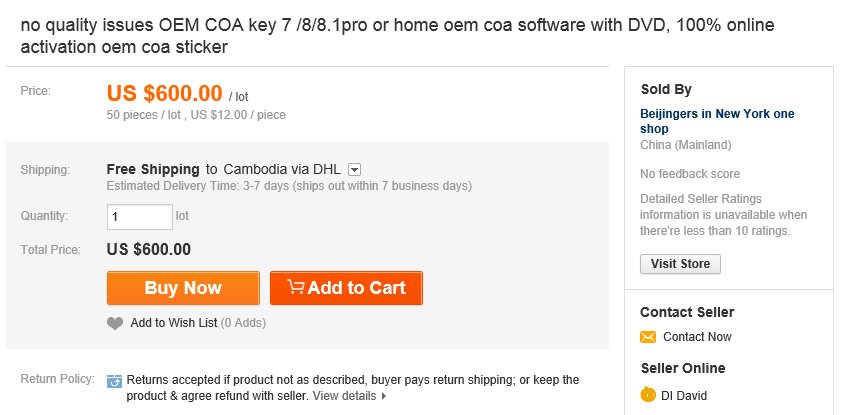The image size is (847, 415).
Task: Open Beijingers in New York store link
Action: pos(717,121)
